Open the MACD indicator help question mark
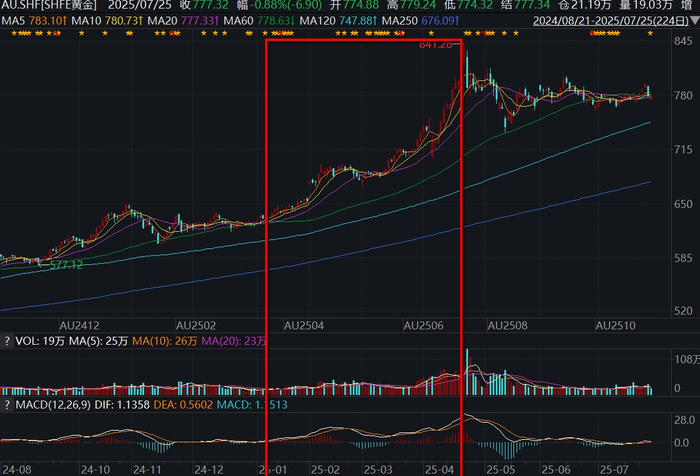Screen dimensions: 700x476 click(x=7, y=405)
